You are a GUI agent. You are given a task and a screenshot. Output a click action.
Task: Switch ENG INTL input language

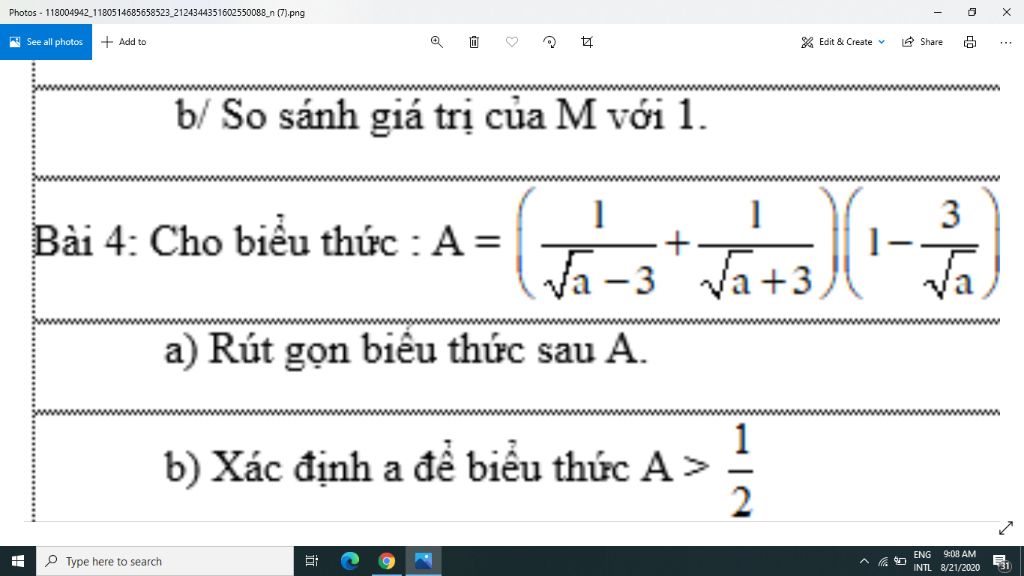point(922,561)
